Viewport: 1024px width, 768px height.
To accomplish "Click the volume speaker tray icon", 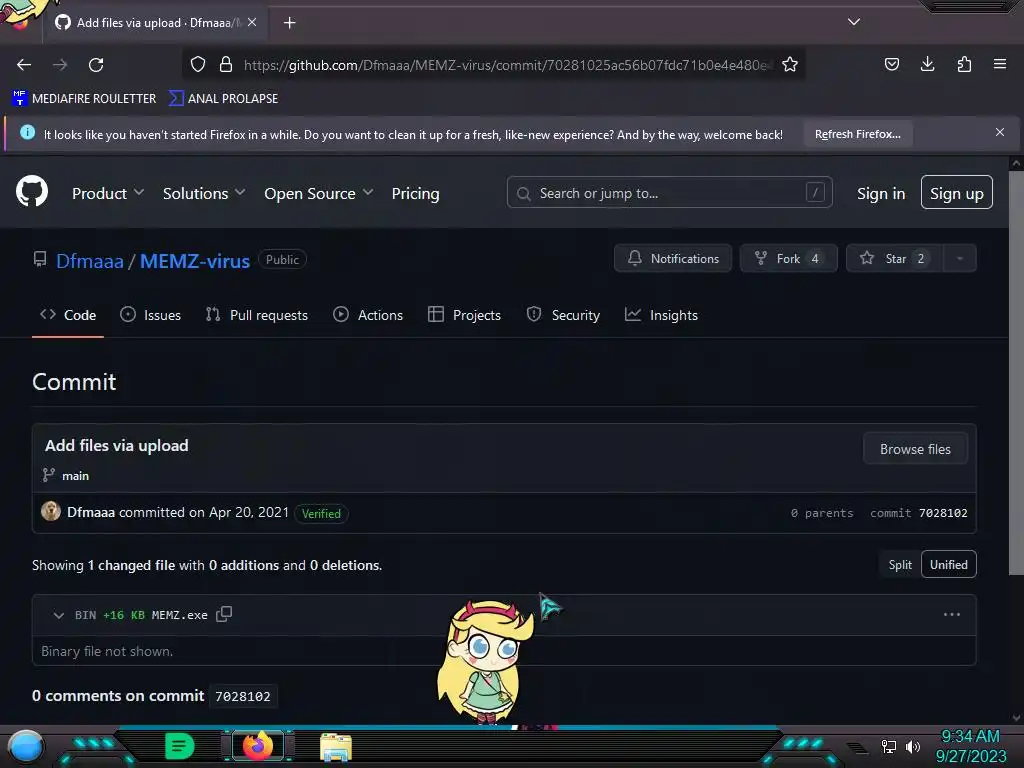I will click(913, 746).
